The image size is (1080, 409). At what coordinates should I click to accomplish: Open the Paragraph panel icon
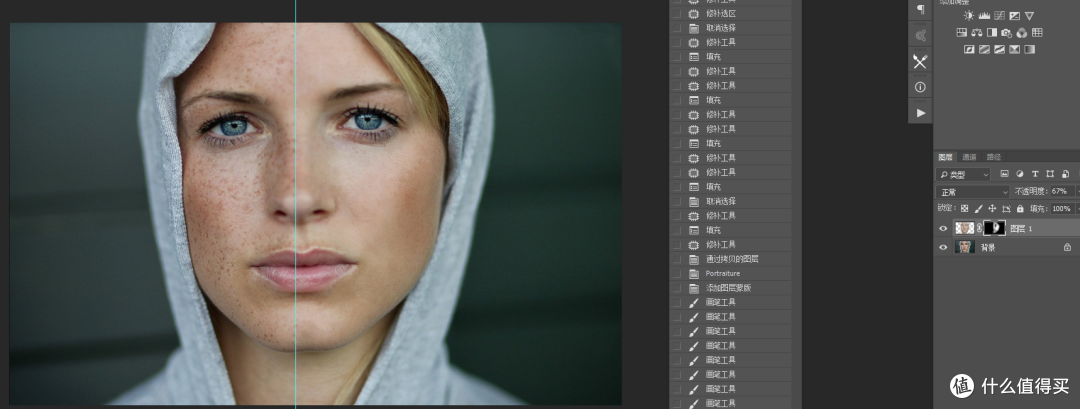point(920,9)
